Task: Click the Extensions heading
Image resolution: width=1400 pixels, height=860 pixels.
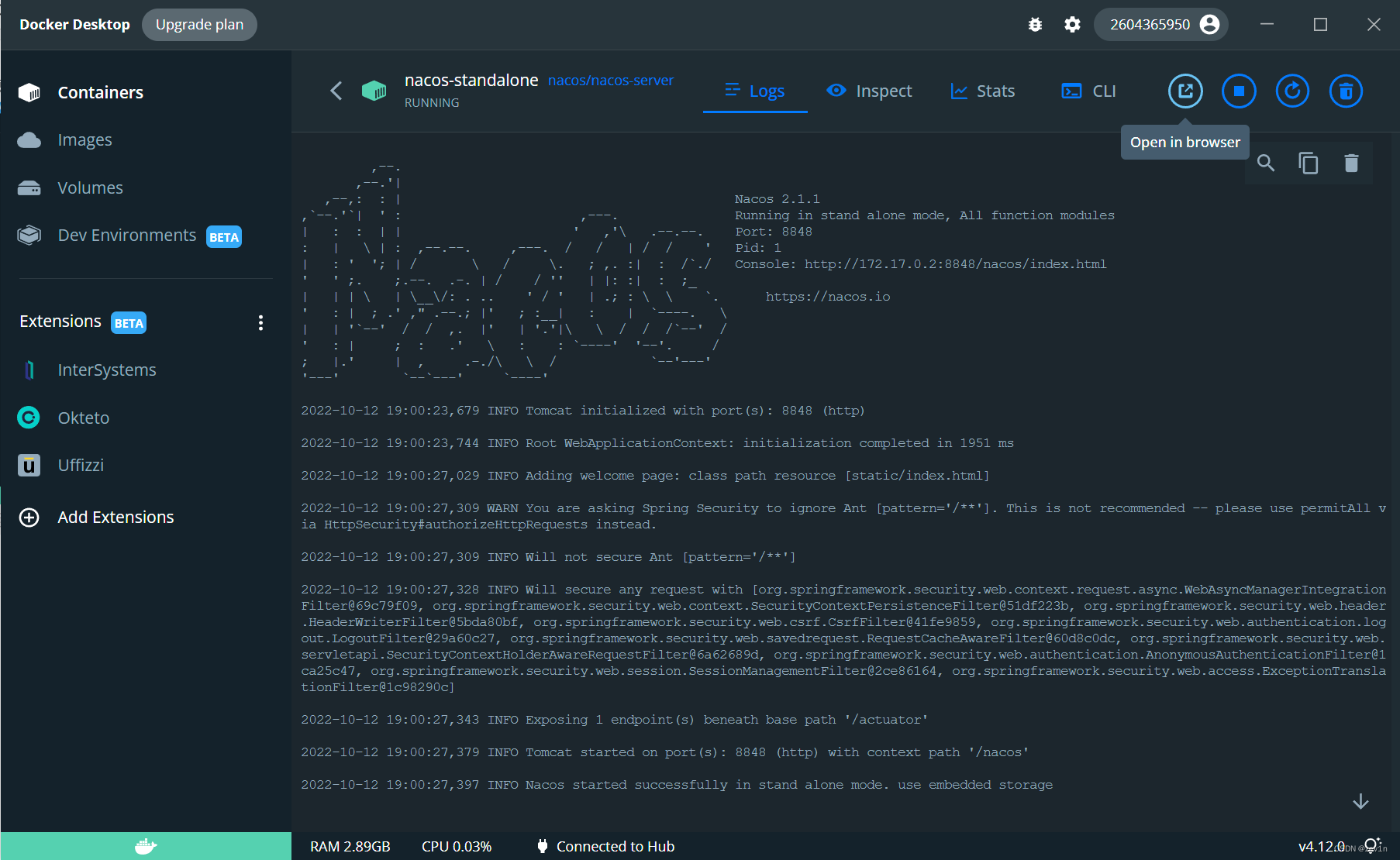Action: (60, 322)
